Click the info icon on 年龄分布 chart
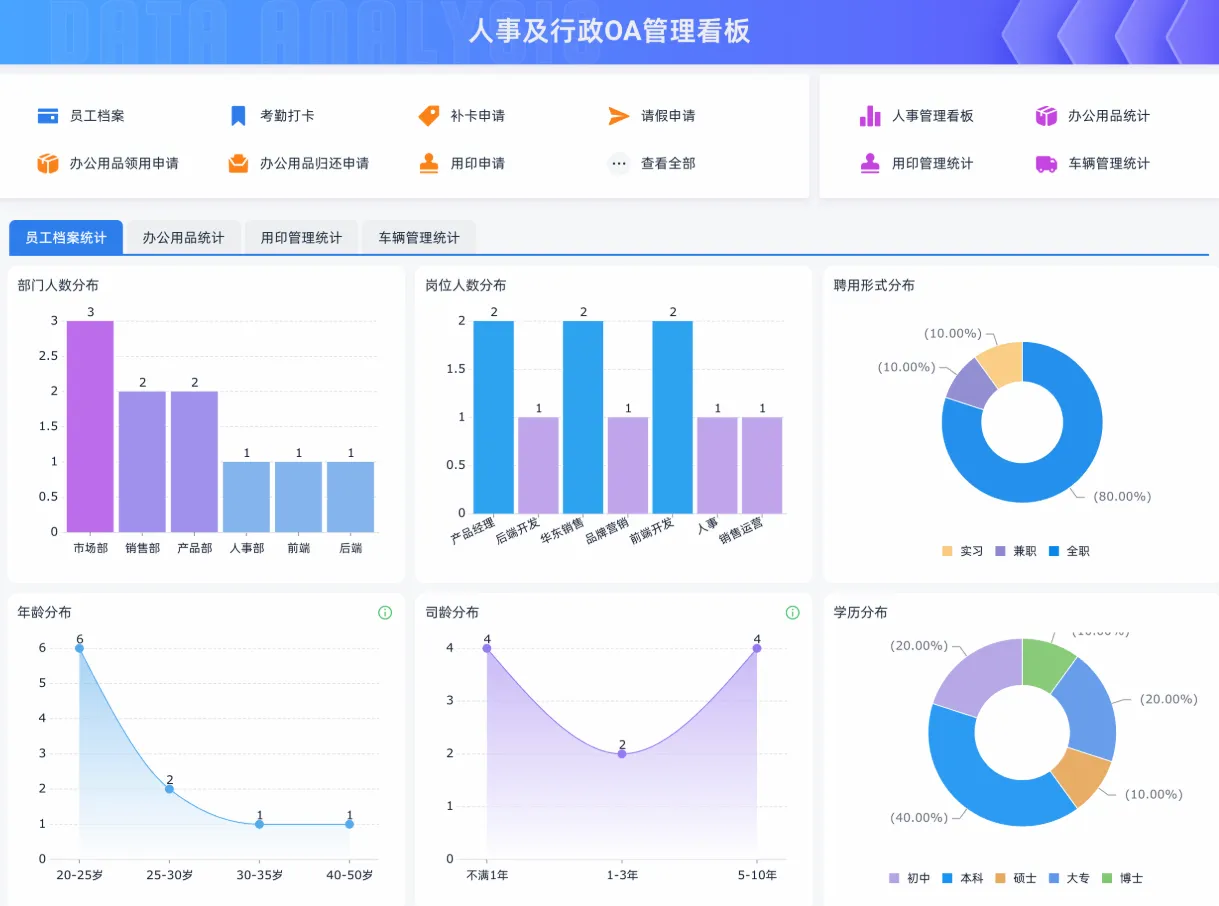Viewport: 1219px width, 906px height. [x=385, y=613]
